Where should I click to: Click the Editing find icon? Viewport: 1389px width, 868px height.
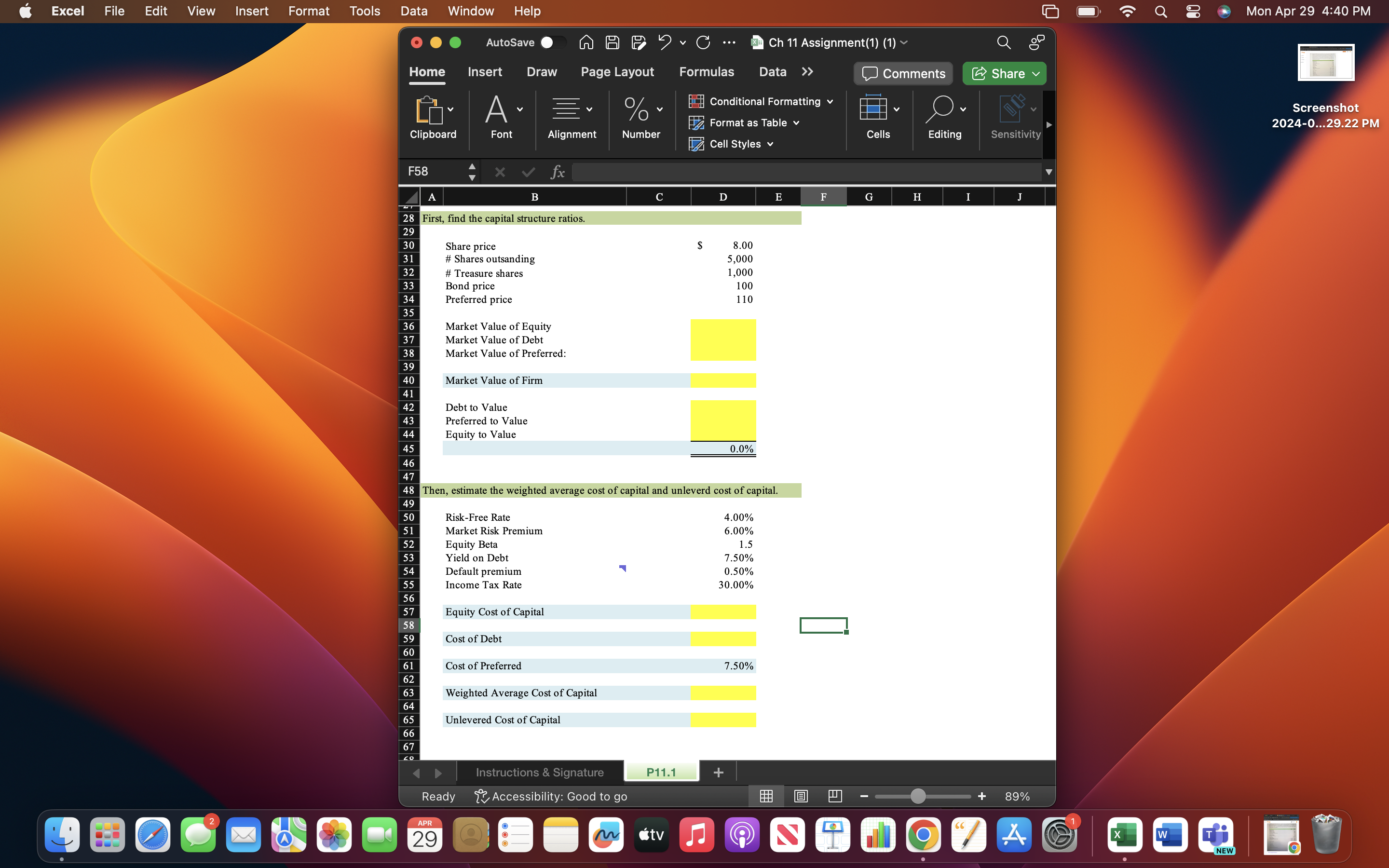pos(940,109)
